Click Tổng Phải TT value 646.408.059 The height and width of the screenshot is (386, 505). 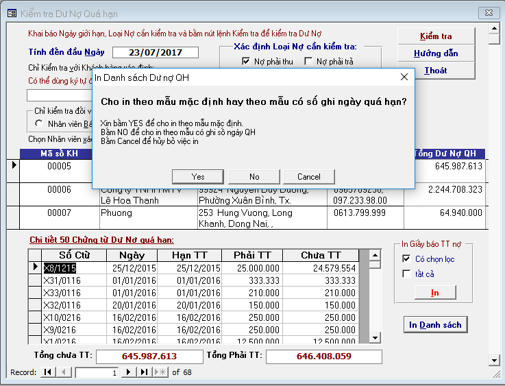[324, 356]
